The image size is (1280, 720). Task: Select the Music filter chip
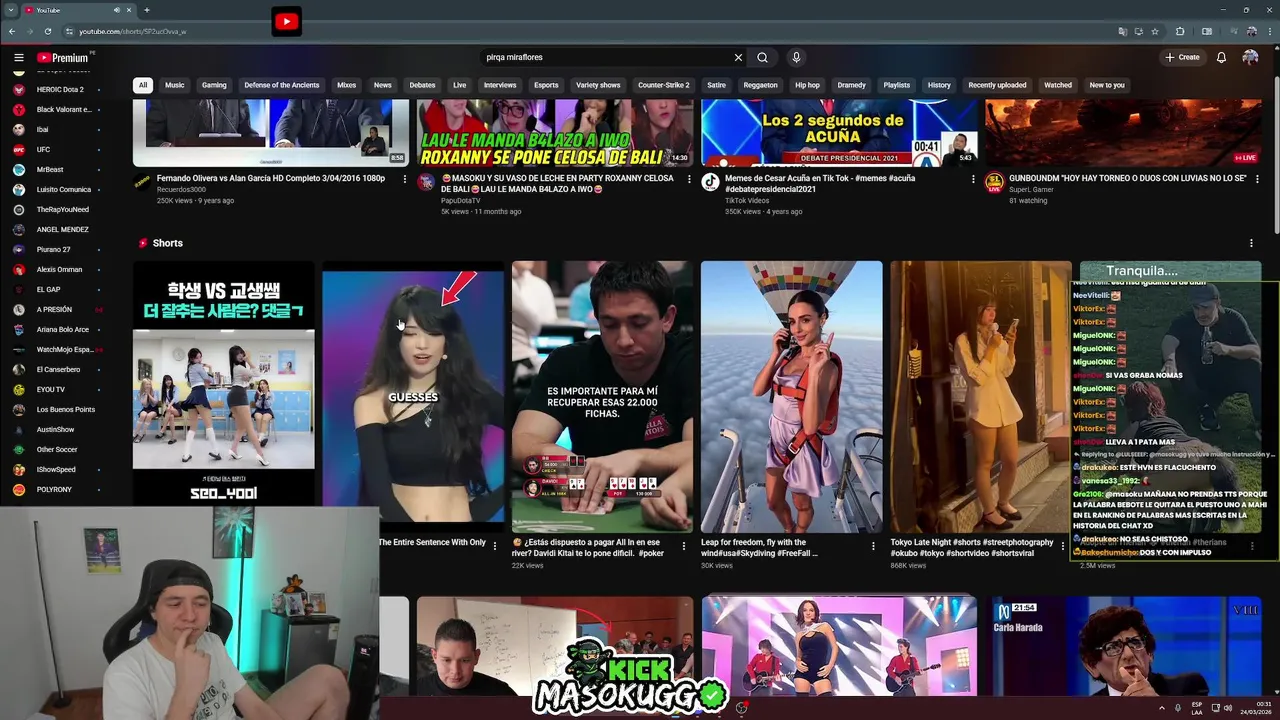(175, 85)
